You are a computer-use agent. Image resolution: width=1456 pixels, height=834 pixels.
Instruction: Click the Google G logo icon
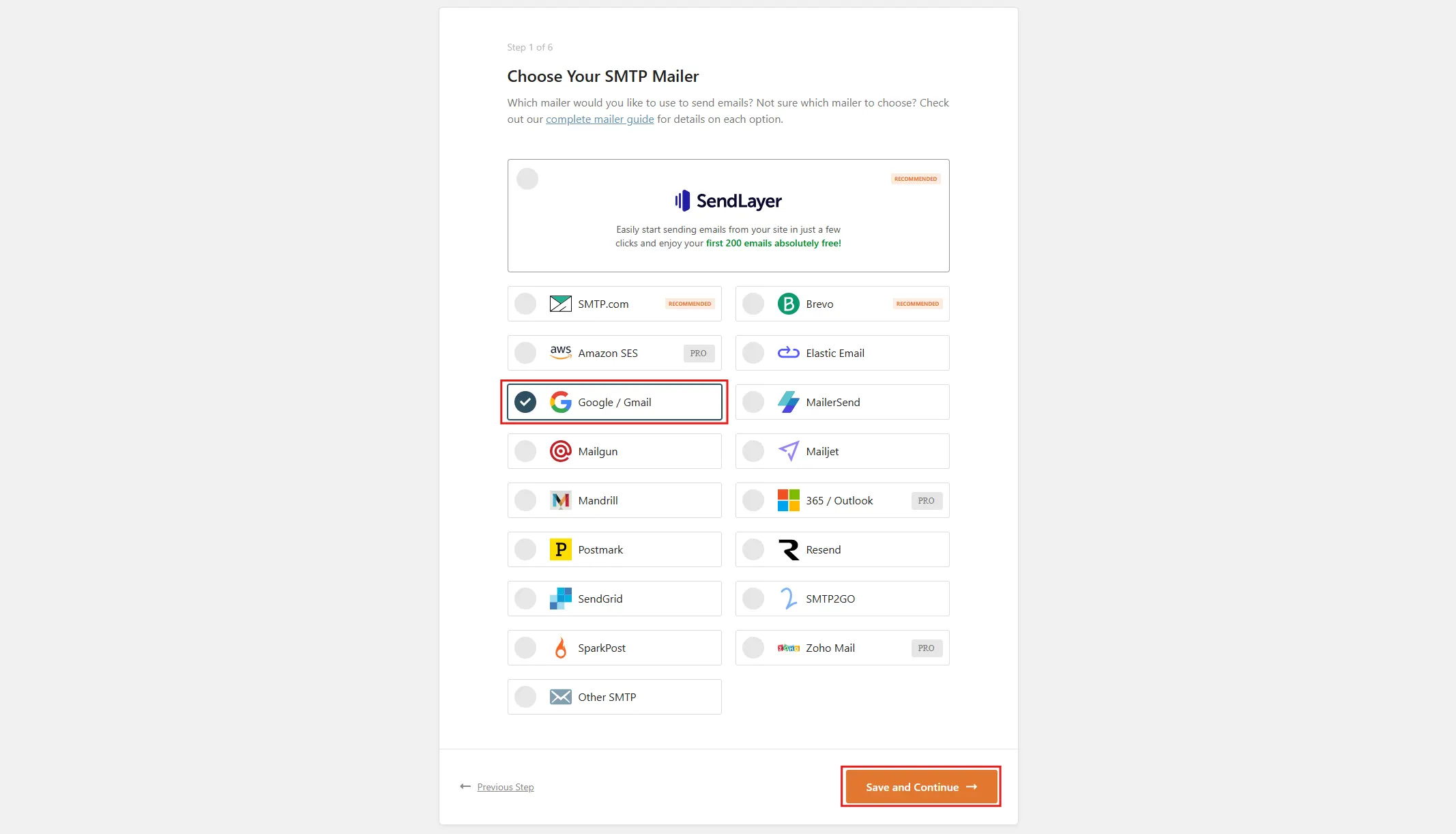560,402
